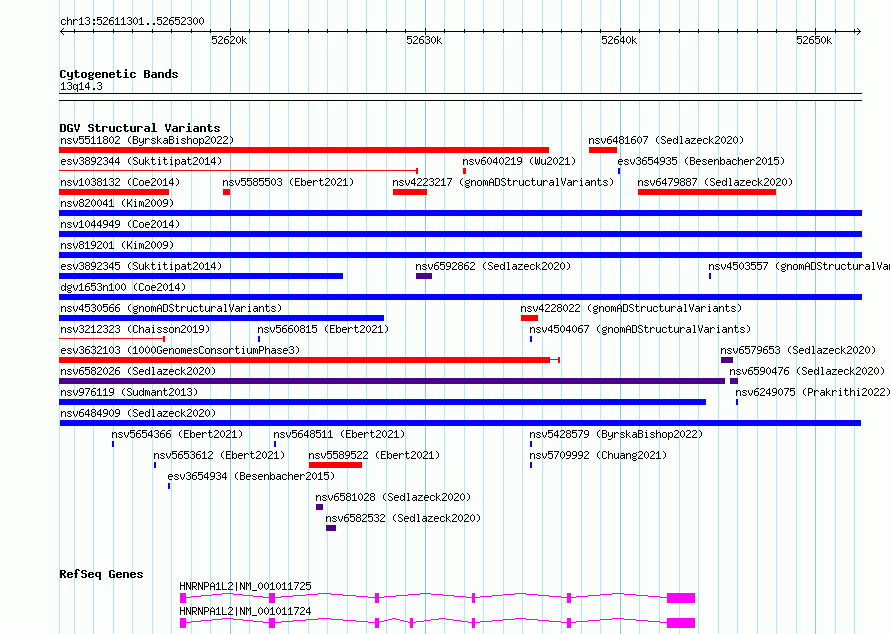The width and height of the screenshot is (890, 634).
Task: Click the 13q14.3 band label
Action: point(81,86)
